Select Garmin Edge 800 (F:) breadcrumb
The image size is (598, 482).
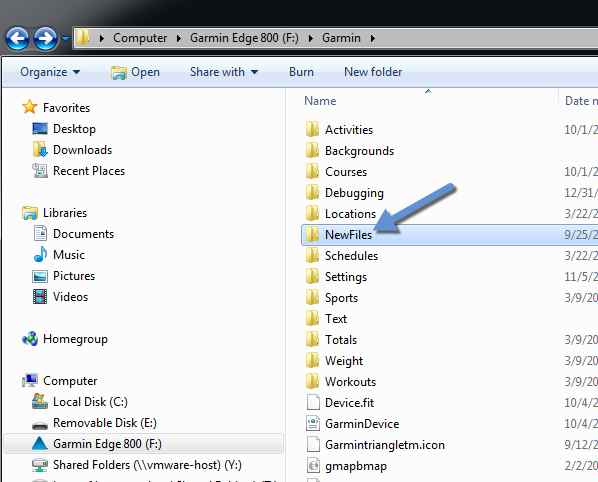click(x=244, y=38)
